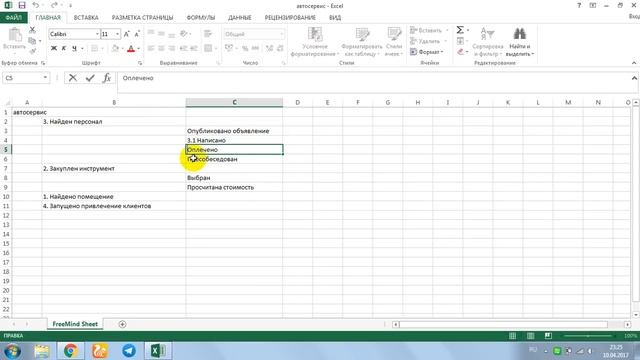Click the Format Painter brush icon
The height and width of the screenshot is (360, 640).
pyautogui.click(x=32, y=51)
